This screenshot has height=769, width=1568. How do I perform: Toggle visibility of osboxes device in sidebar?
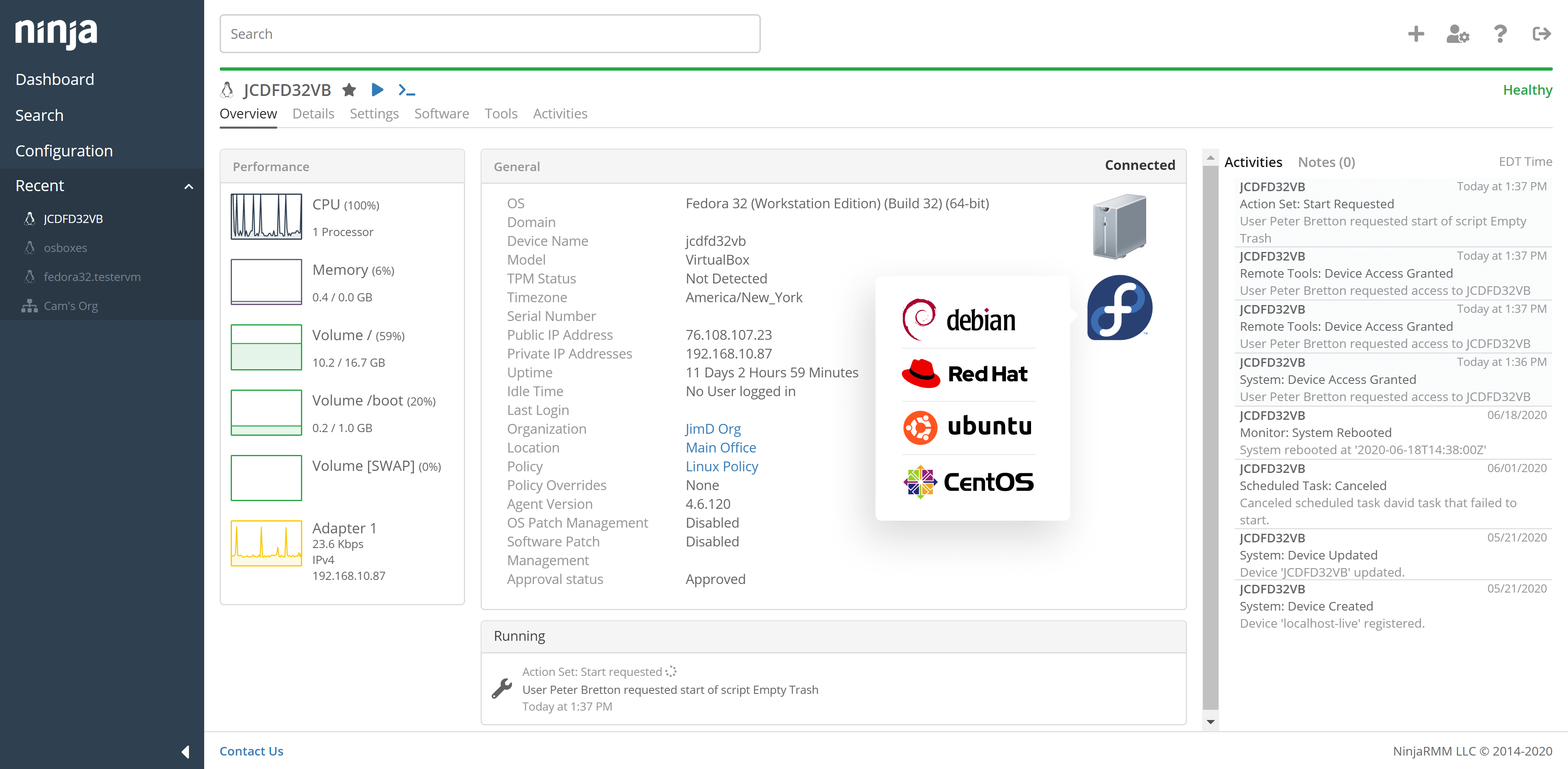[x=65, y=248]
